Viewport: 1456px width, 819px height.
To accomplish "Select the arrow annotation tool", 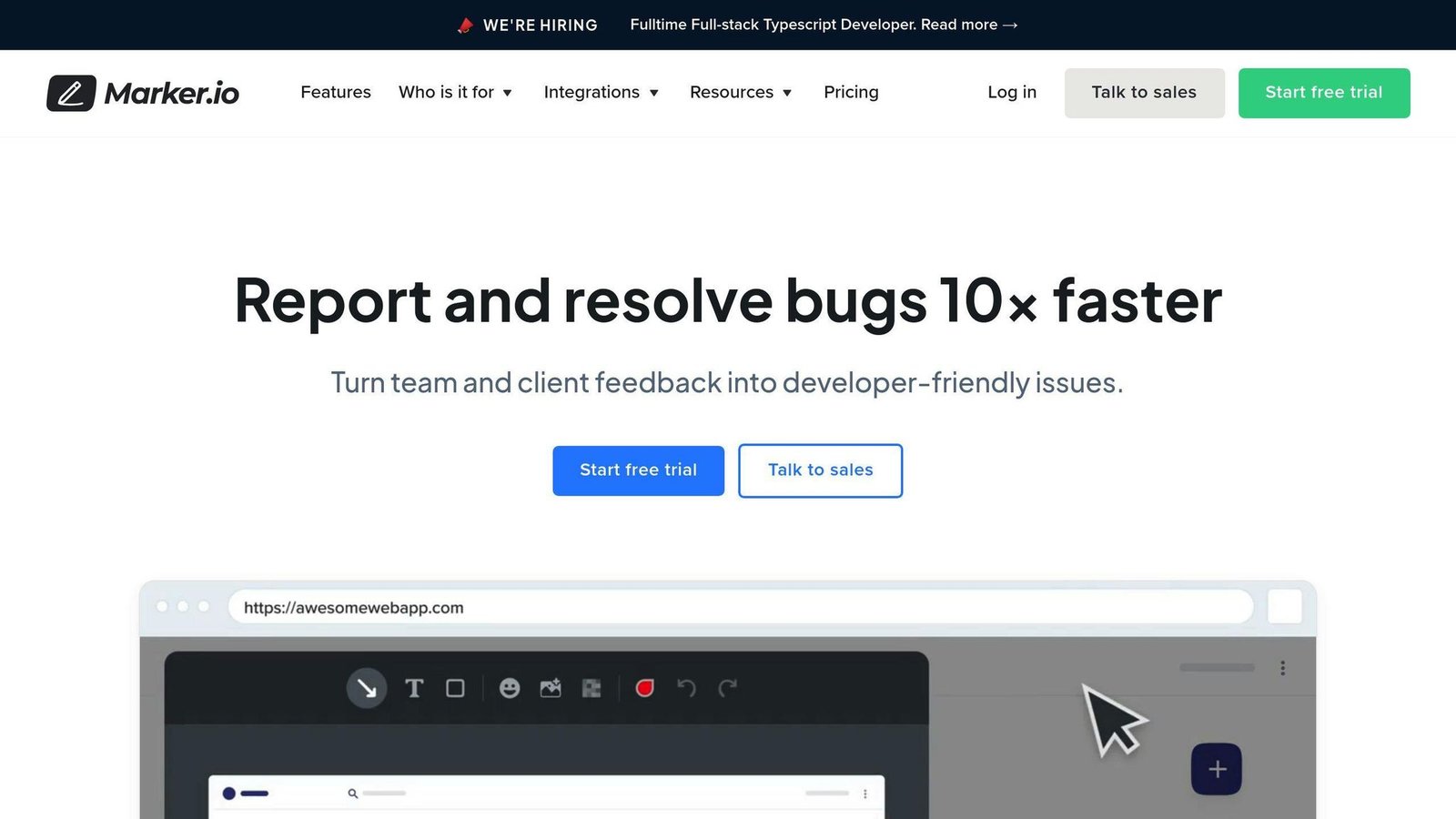I will pos(367,688).
